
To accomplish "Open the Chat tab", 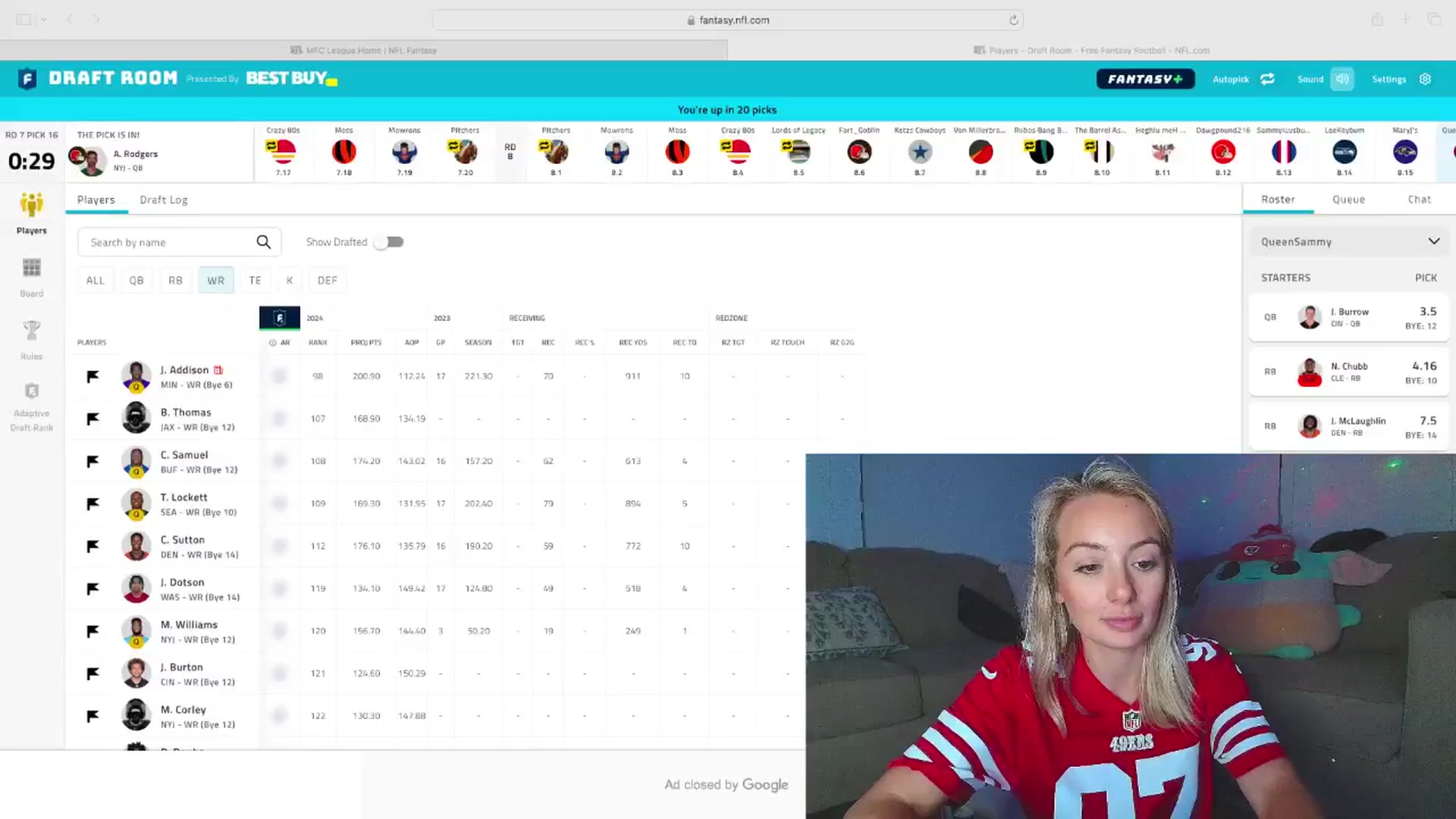I will click(1420, 199).
